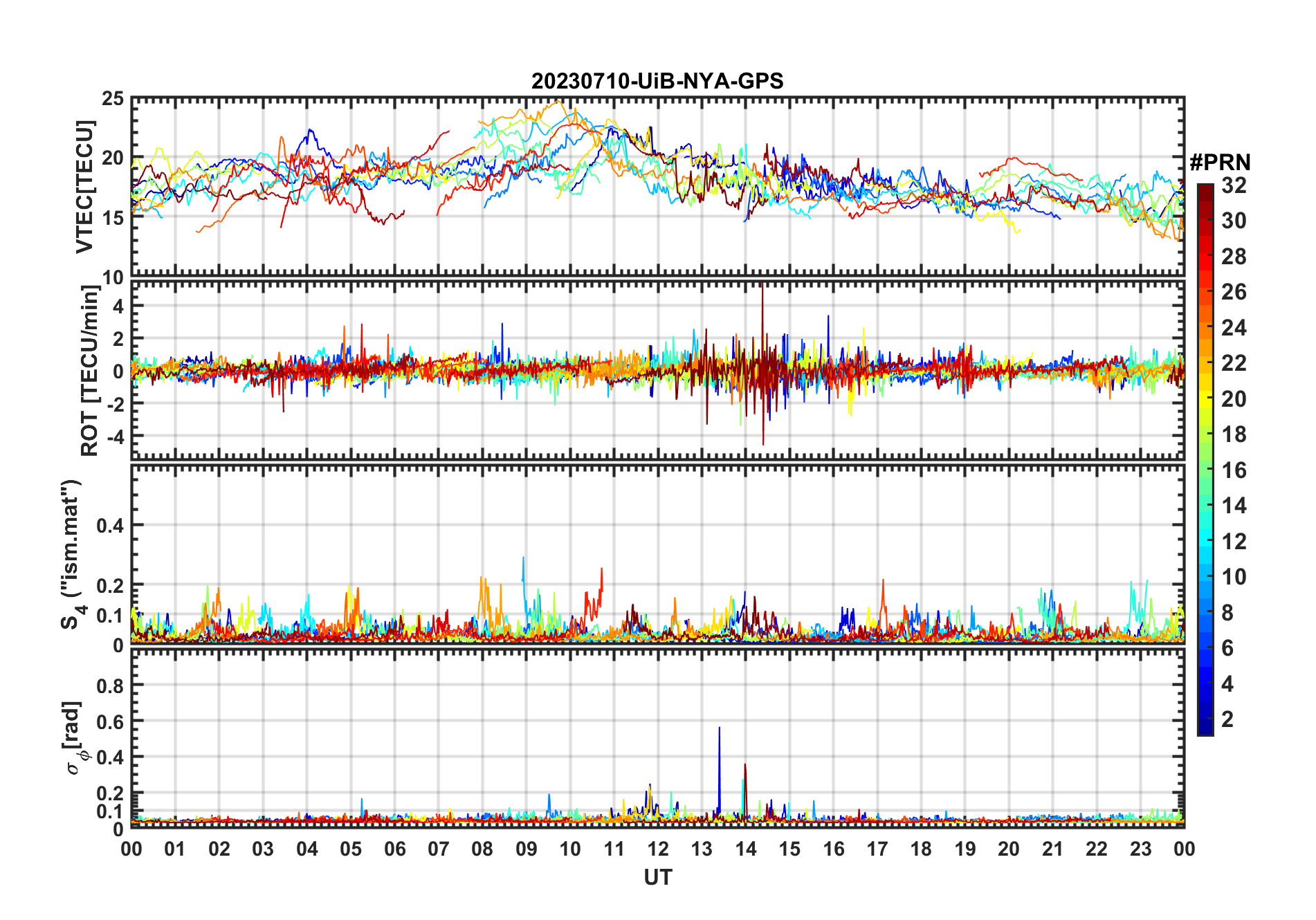Click colorbar tick label "28"
The height and width of the screenshot is (920, 1316).
pos(1234,257)
